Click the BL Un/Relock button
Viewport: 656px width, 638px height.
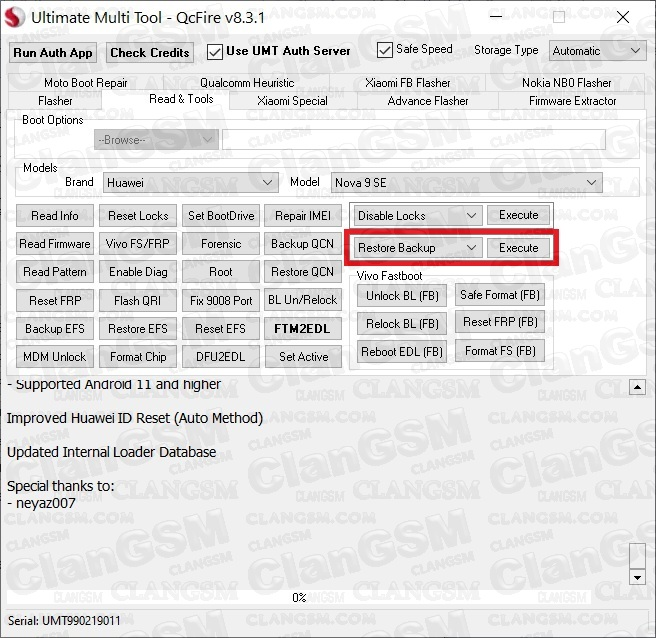pyautogui.click(x=303, y=300)
